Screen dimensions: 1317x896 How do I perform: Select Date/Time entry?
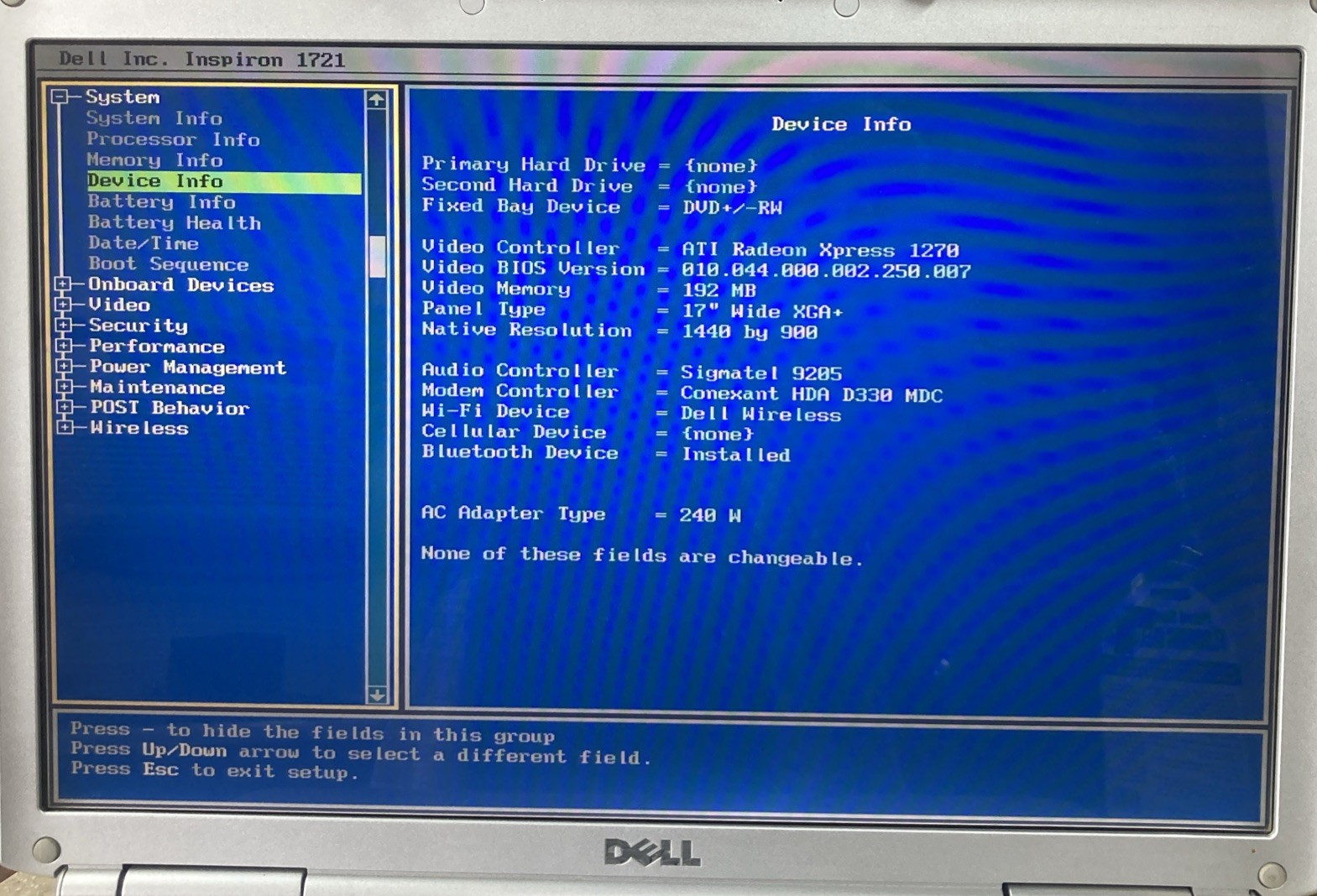pos(144,243)
